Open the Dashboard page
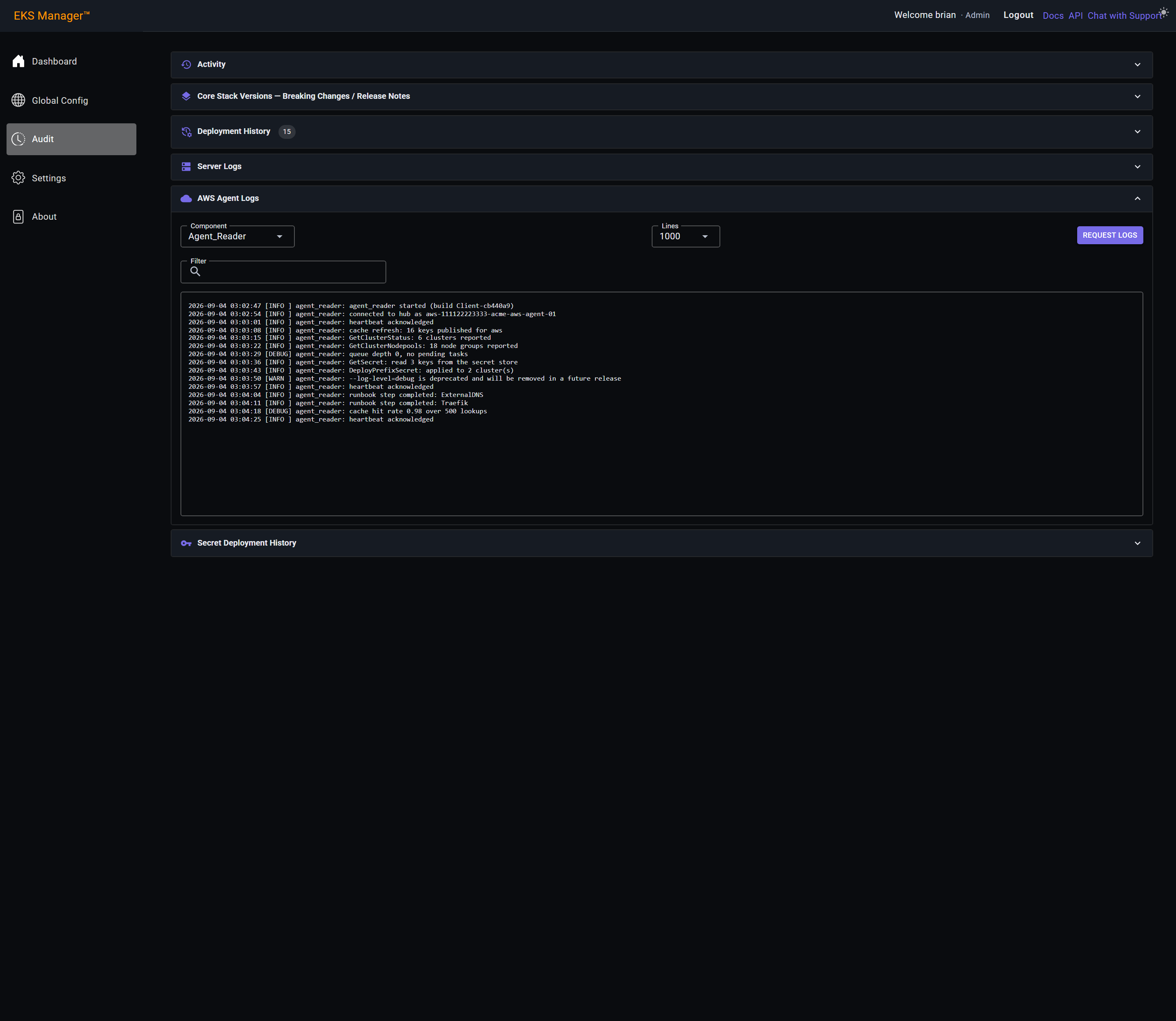 (x=71, y=62)
